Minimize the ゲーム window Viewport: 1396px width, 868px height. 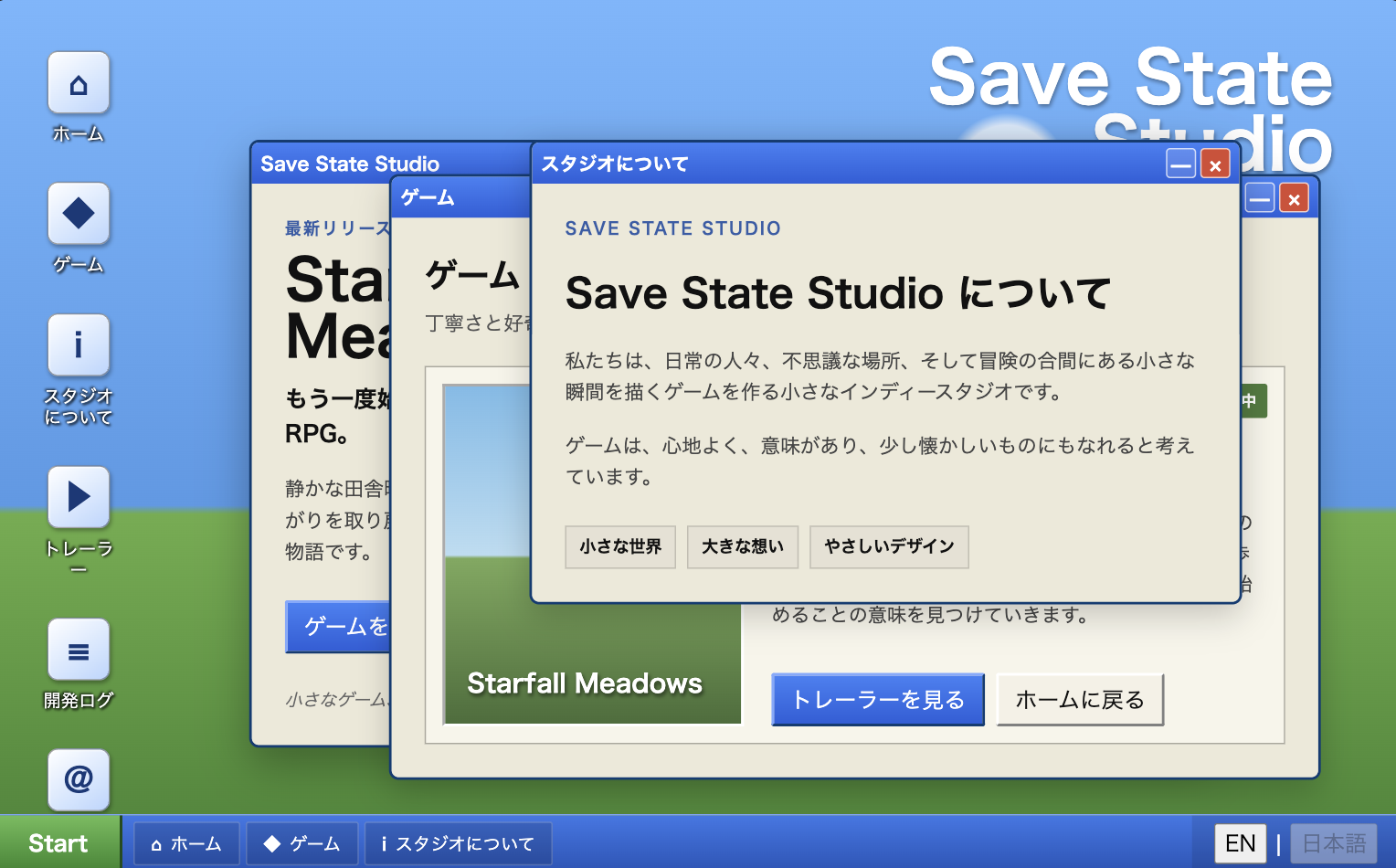click(x=1260, y=198)
